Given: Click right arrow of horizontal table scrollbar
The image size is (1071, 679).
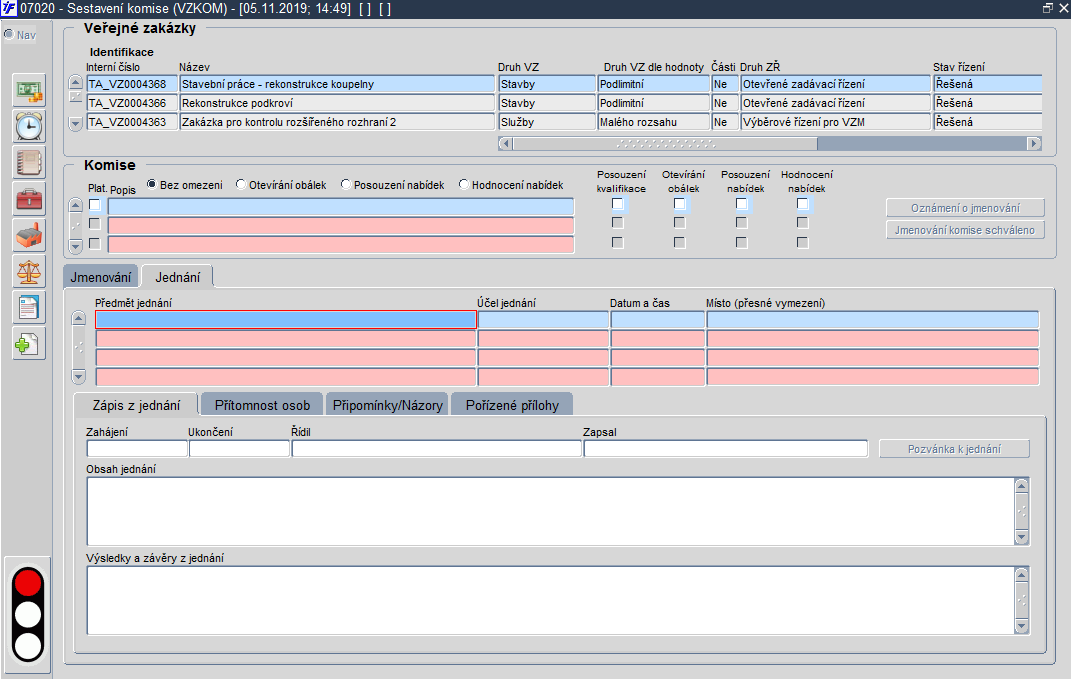Looking at the screenshot, I should coord(1034,143).
